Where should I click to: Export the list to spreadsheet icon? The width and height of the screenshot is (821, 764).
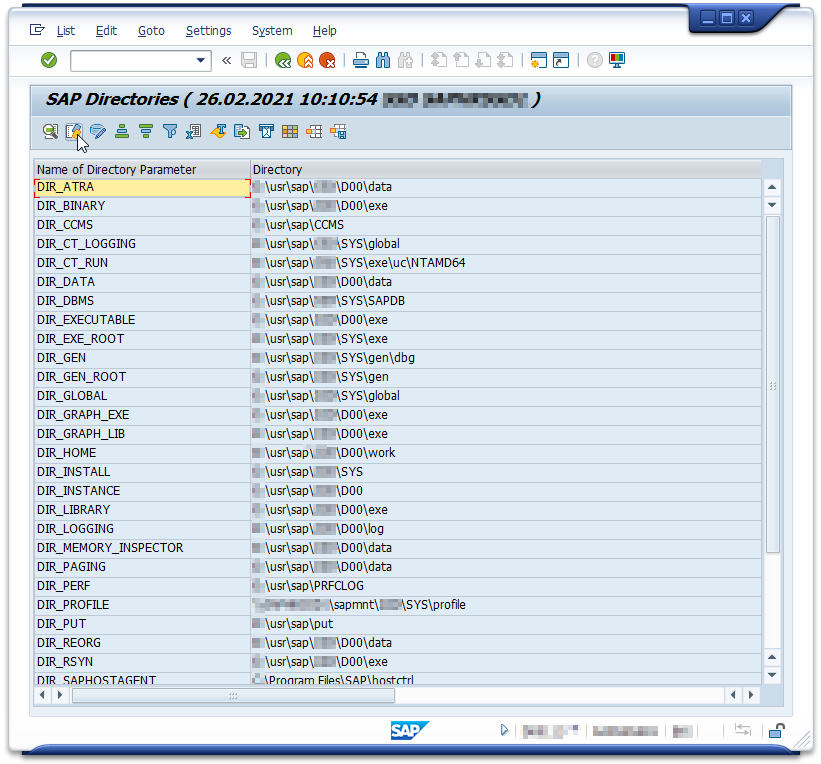coord(194,131)
